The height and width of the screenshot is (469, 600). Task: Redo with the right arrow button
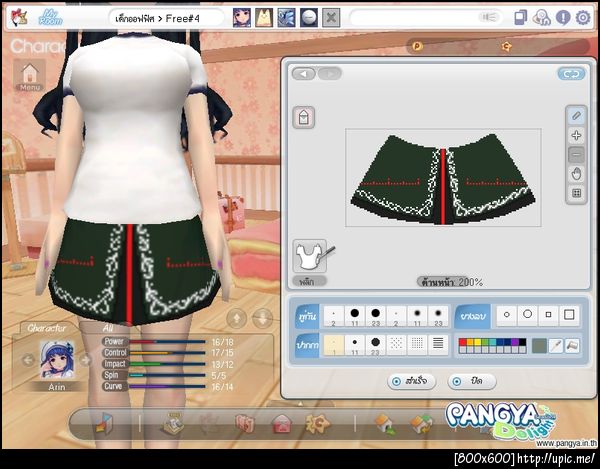coord(329,73)
